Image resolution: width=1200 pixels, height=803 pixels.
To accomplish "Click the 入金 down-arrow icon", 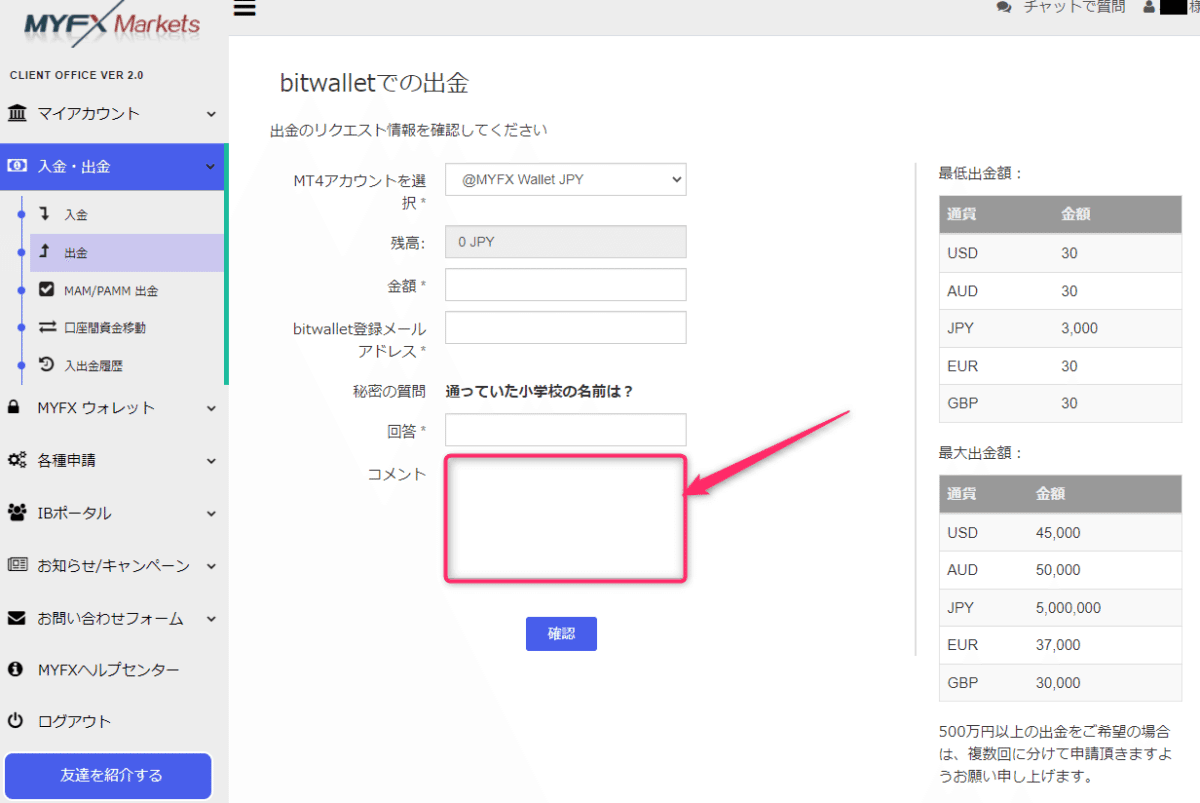I will (x=45, y=214).
